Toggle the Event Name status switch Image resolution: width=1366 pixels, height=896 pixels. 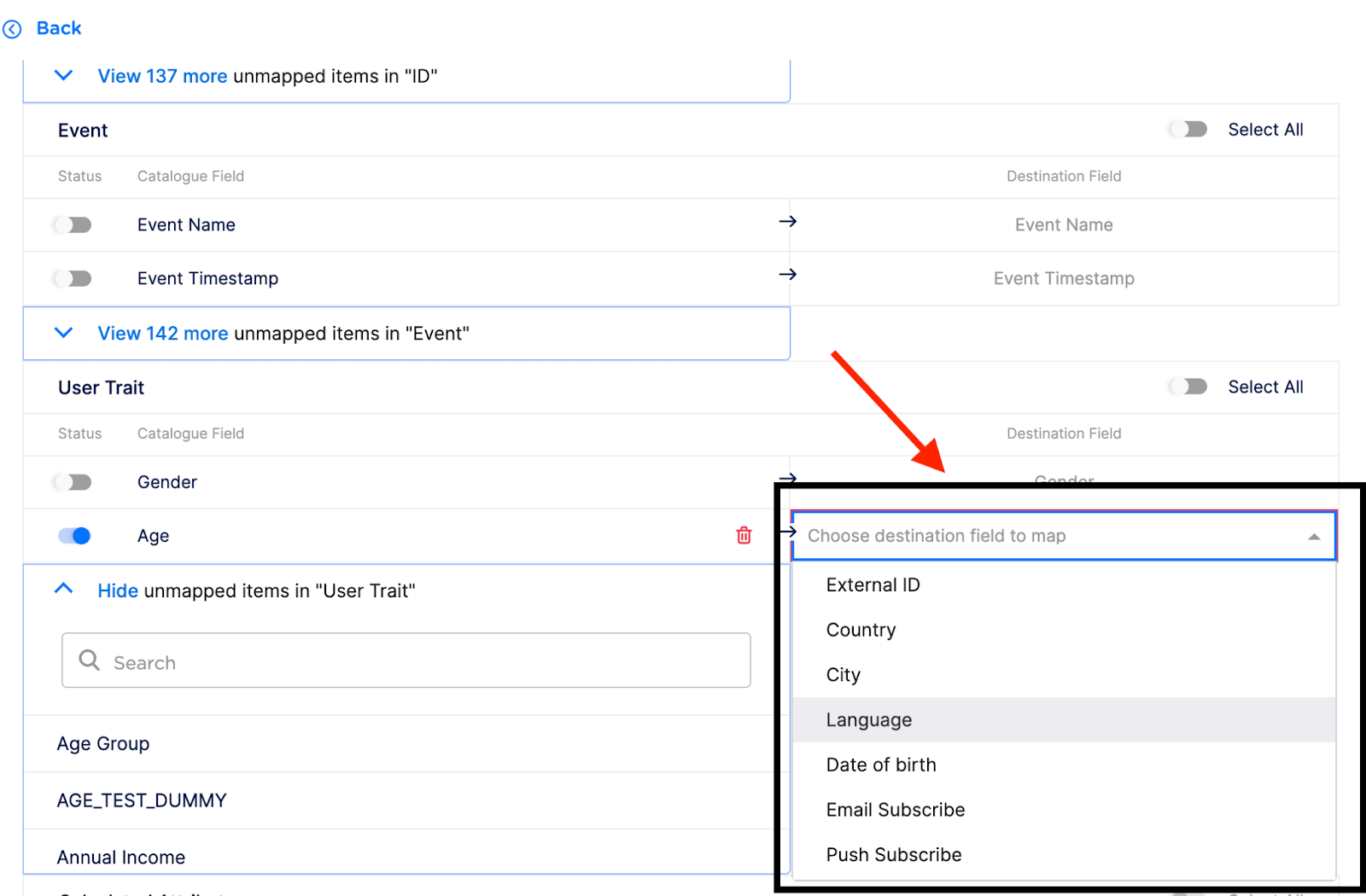[x=73, y=225]
